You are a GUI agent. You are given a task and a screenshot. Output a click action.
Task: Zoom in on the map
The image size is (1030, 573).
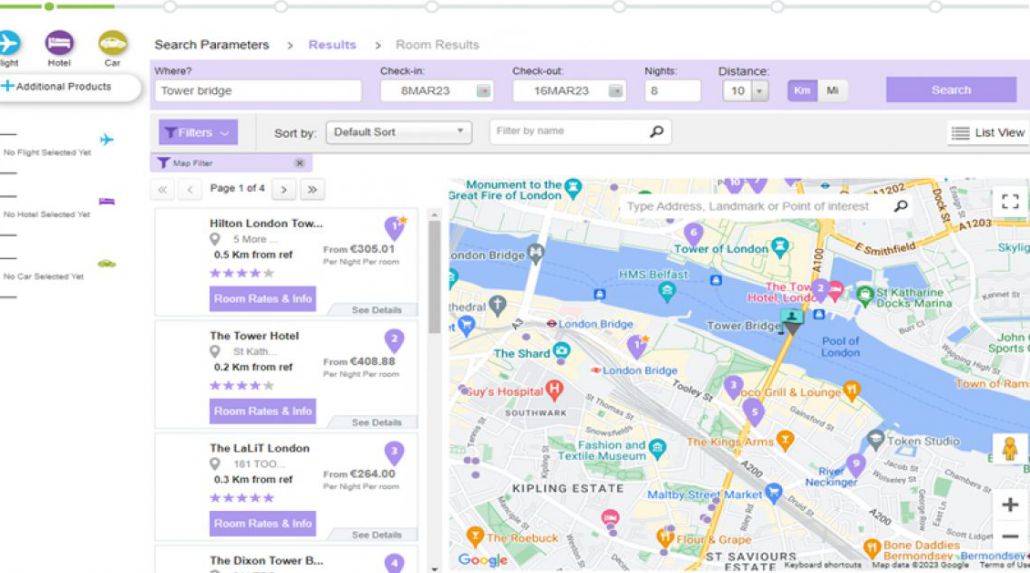click(x=1009, y=505)
